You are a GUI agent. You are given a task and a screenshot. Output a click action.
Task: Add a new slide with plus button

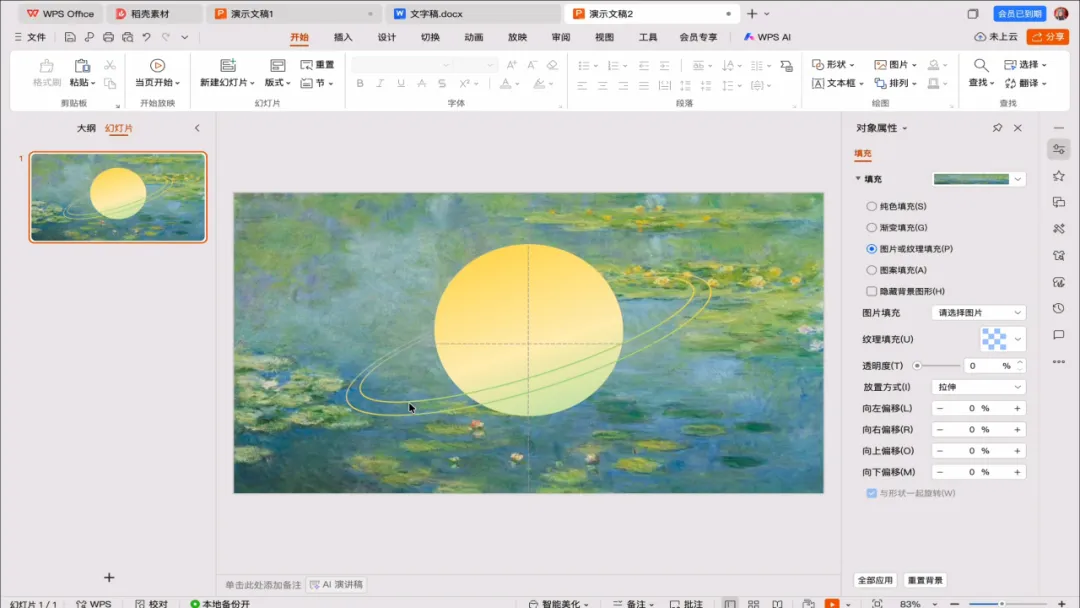coord(109,577)
